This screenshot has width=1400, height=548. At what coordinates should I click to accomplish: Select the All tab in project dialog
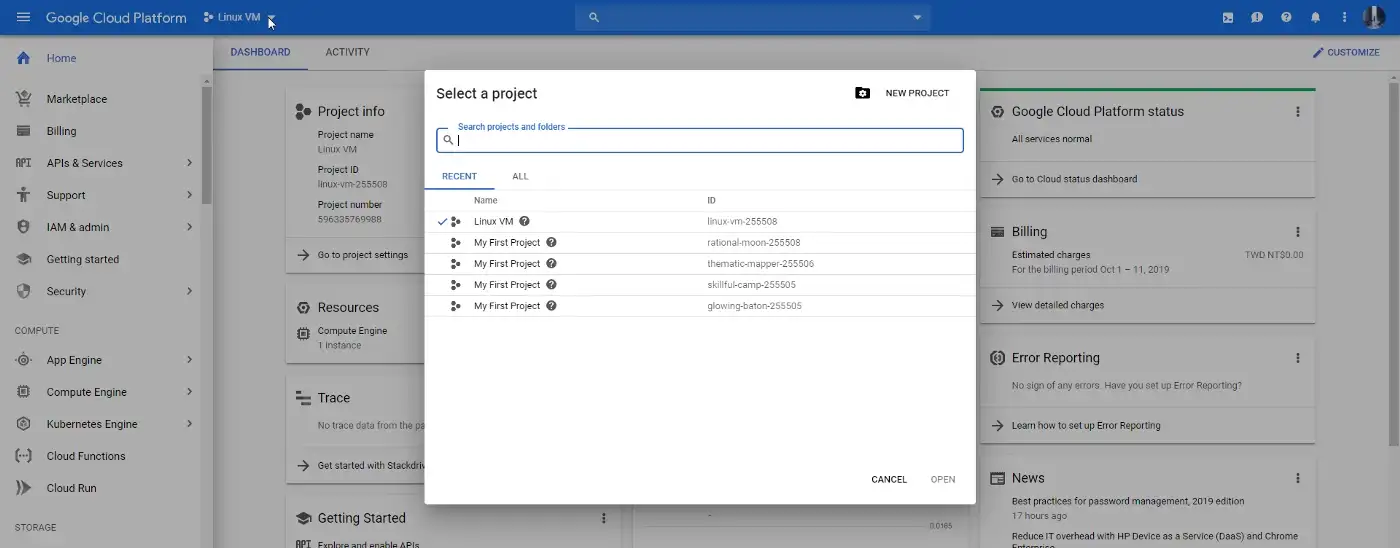point(520,176)
